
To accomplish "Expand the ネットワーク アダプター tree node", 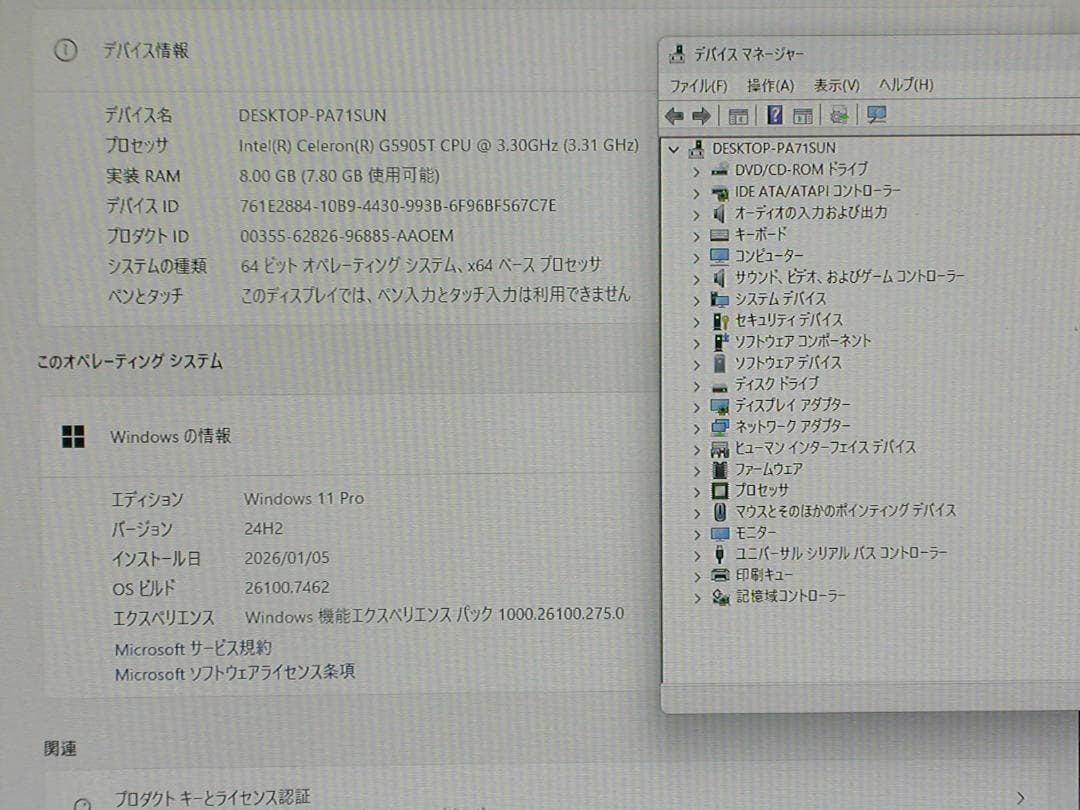I will coord(697,426).
